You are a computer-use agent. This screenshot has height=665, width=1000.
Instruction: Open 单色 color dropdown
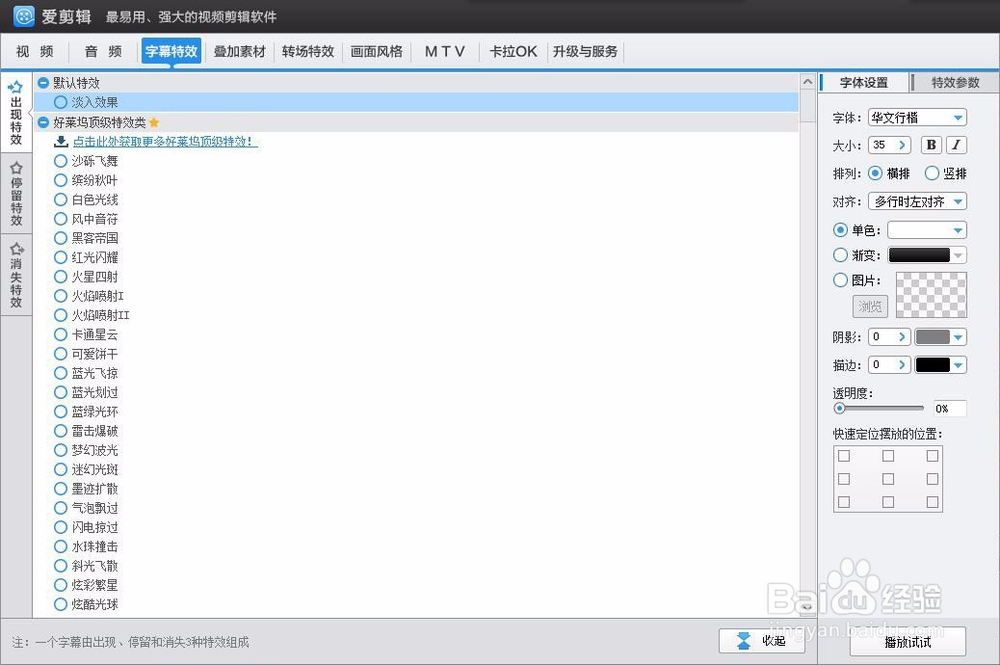click(958, 230)
